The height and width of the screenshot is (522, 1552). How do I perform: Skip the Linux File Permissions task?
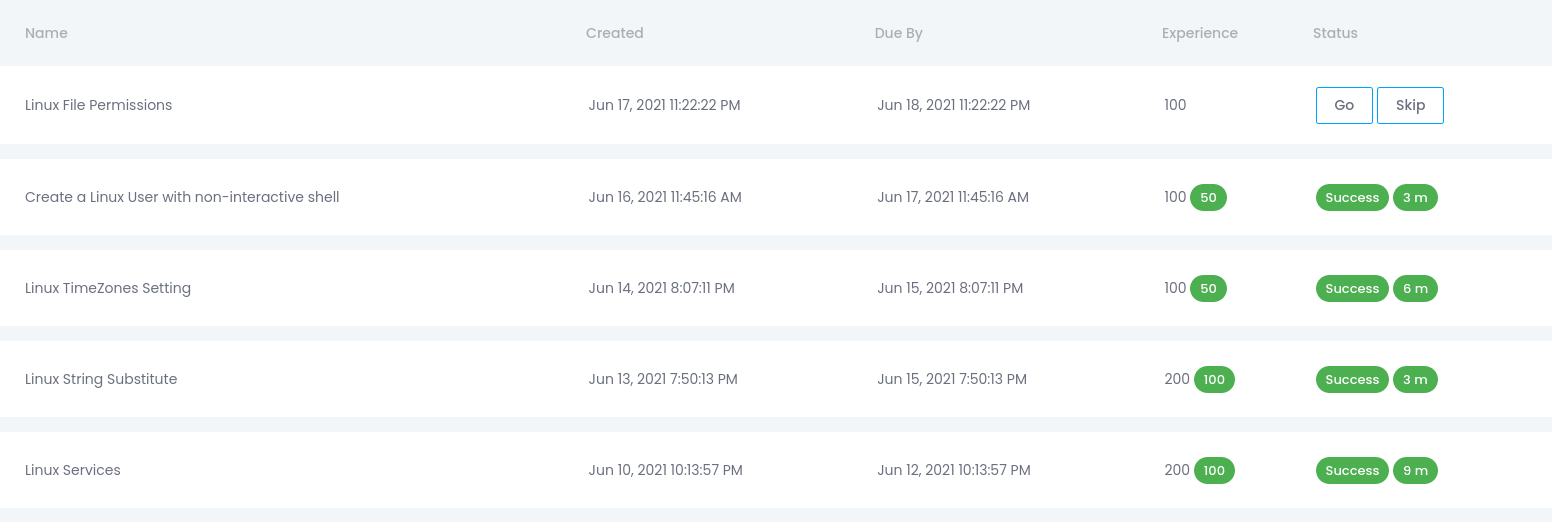[x=1410, y=105]
